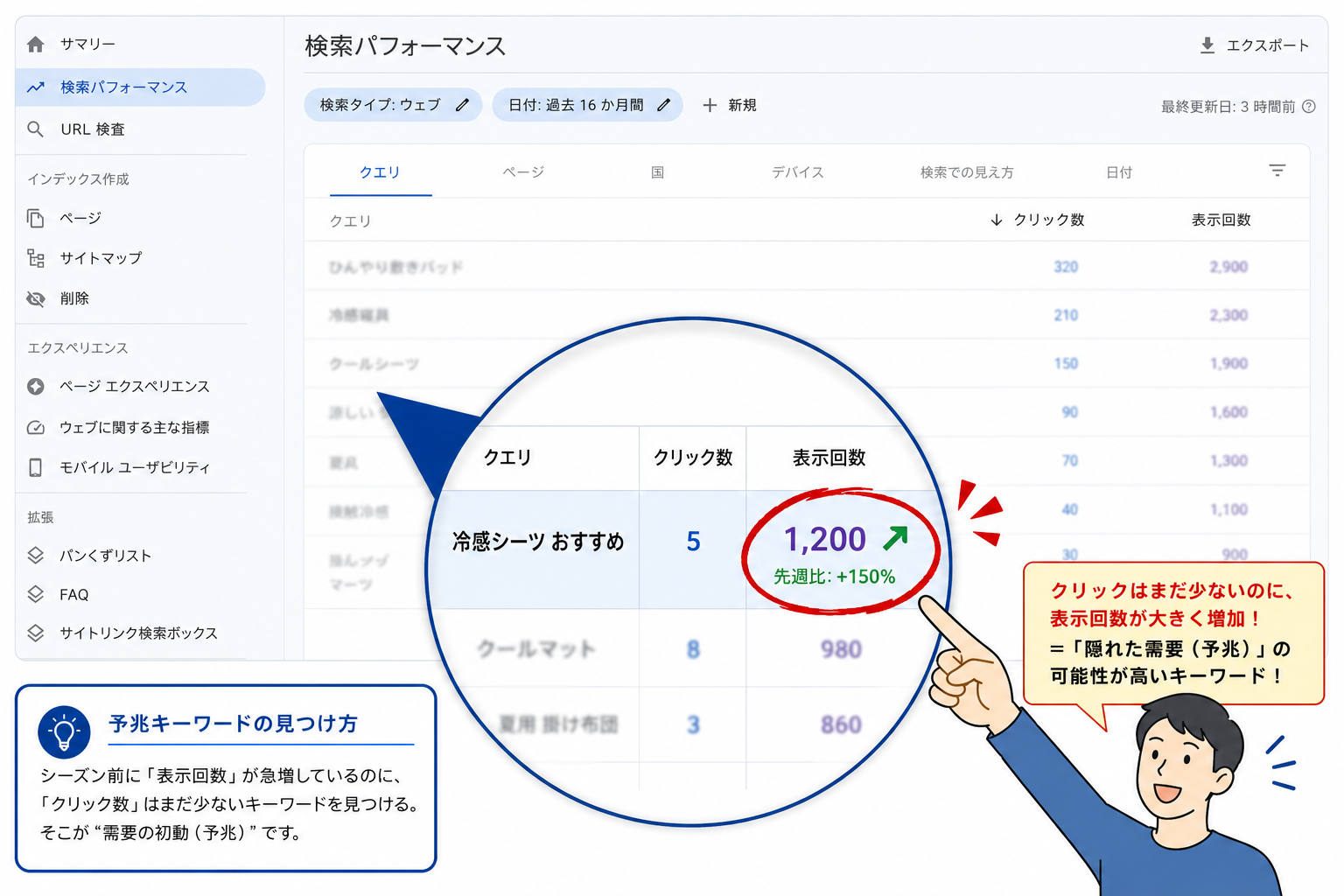
Task: Click the エクスポート button
Action: coord(1254,45)
